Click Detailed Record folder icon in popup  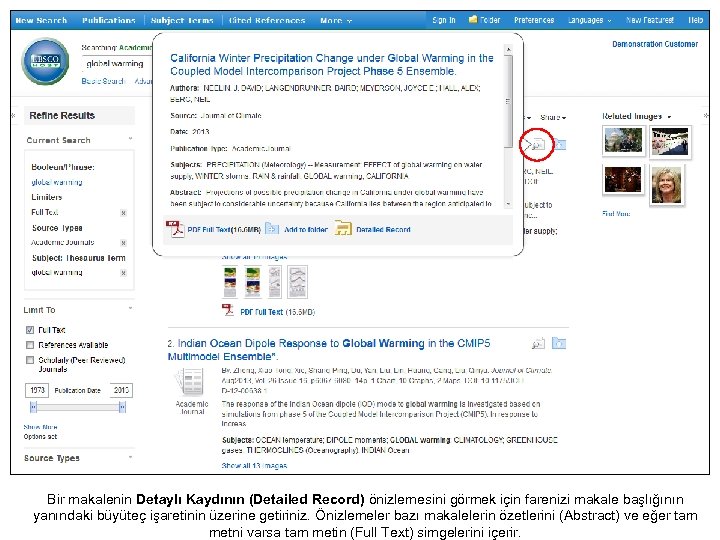[343, 228]
